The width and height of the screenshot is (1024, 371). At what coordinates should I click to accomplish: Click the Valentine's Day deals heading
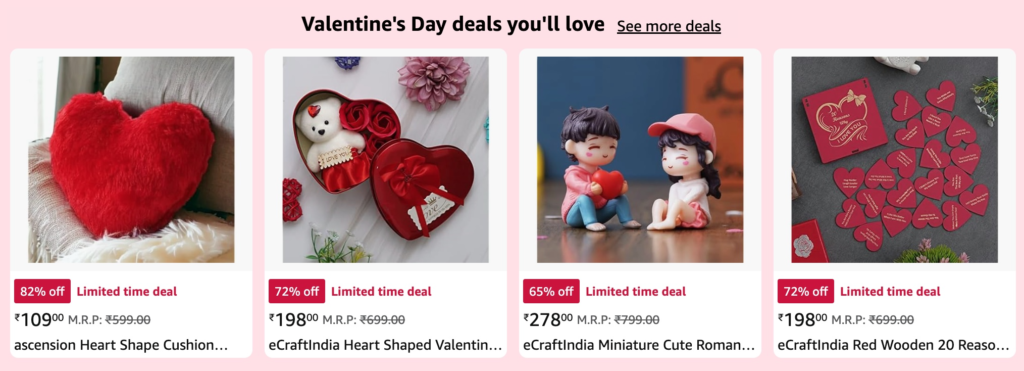point(453,25)
